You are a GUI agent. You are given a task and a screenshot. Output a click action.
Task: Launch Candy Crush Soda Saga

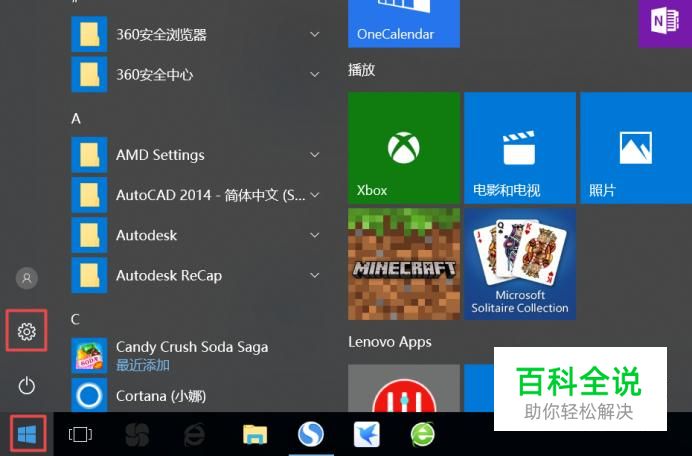click(194, 355)
